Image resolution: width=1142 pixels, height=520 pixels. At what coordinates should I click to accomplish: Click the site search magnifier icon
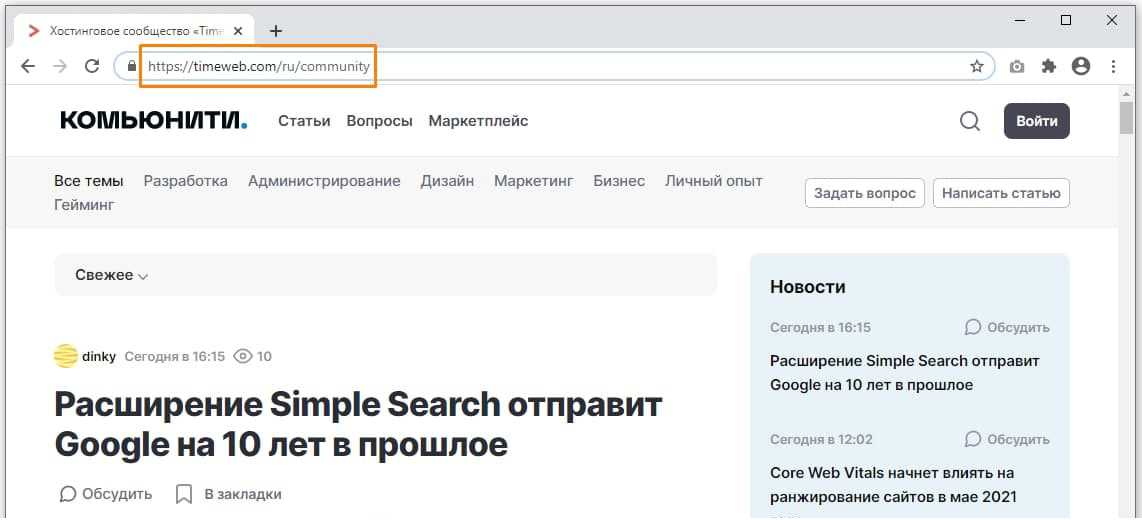[969, 121]
